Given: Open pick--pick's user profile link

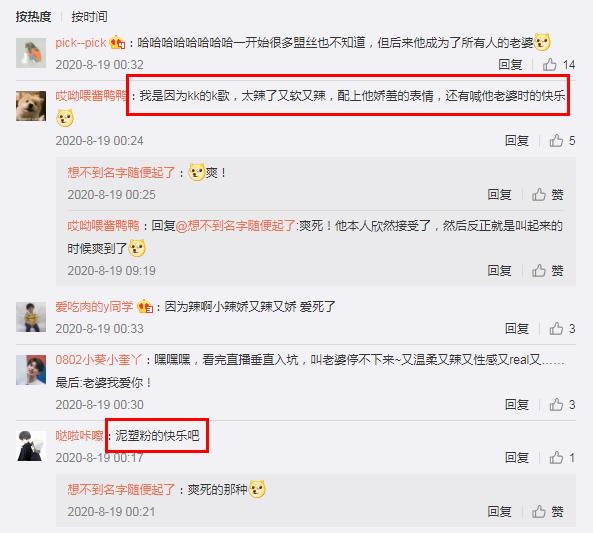Looking at the screenshot, I should [81, 43].
